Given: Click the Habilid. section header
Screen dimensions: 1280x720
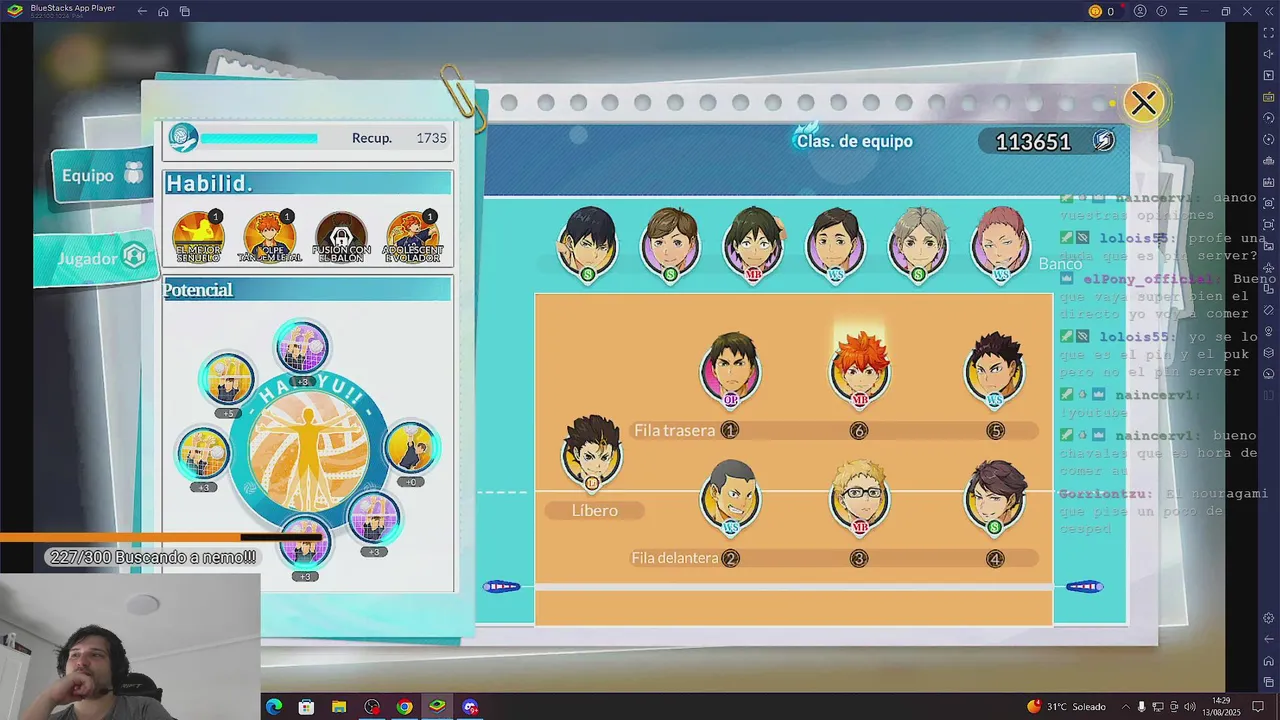Looking at the screenshot, I should (x=308, y=183).
